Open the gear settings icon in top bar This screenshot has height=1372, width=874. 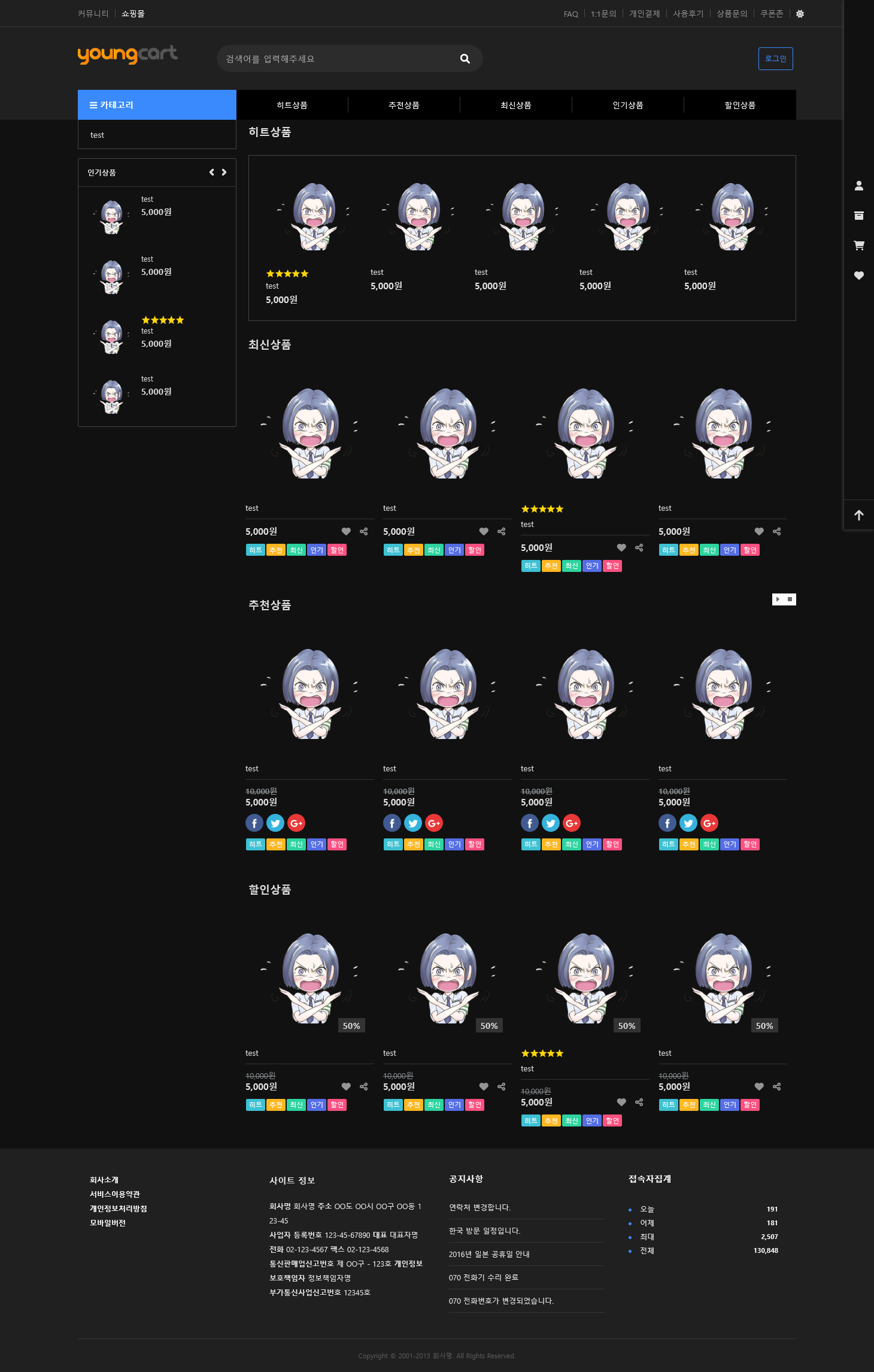tap(800, 14)
